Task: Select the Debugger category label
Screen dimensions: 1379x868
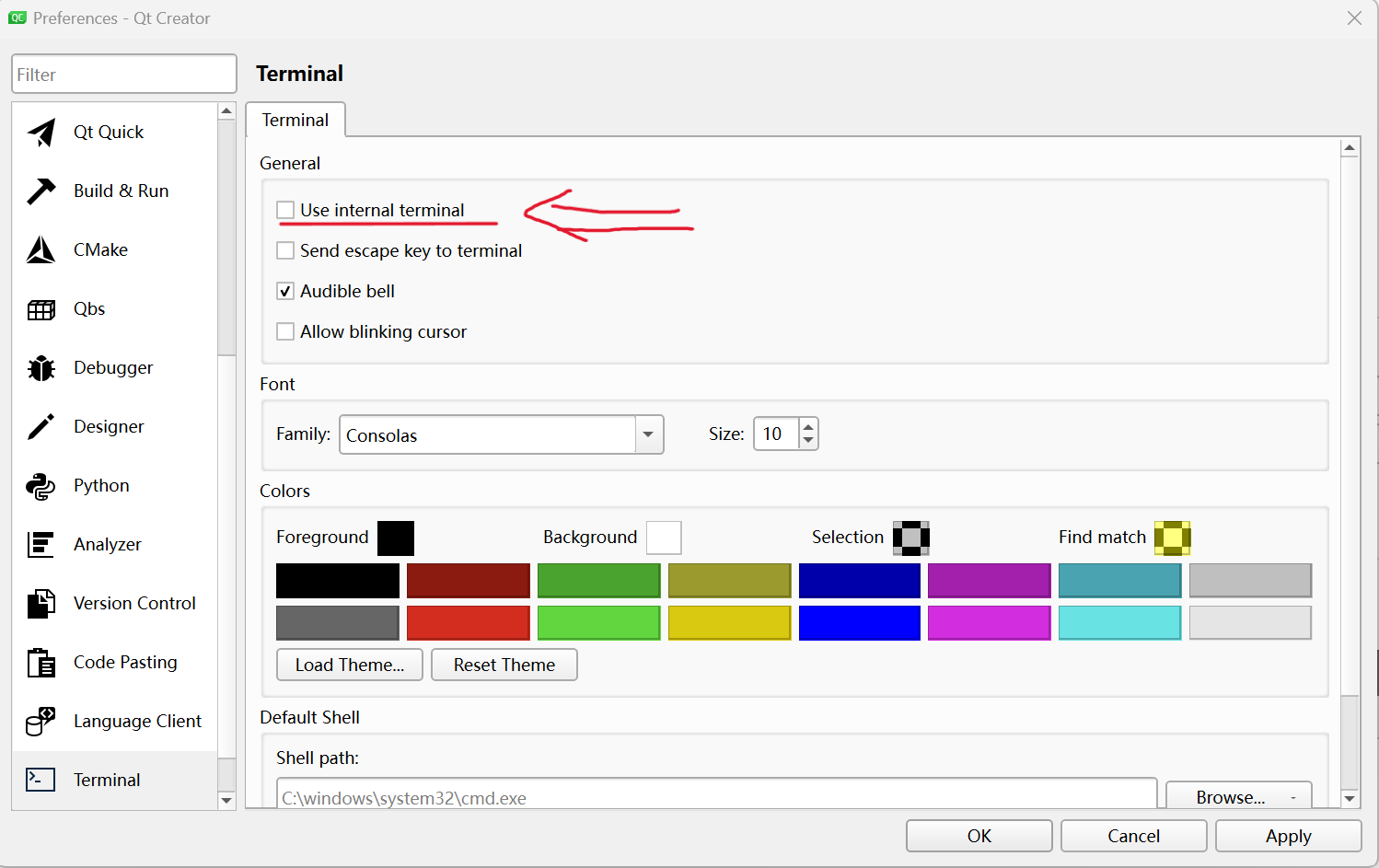Action: tap(113, 368)
